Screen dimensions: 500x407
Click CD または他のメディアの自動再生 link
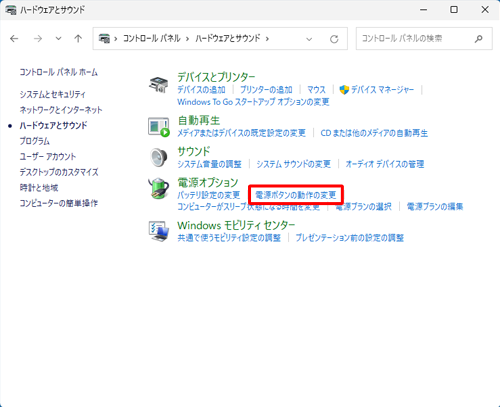tap(374, 133)
